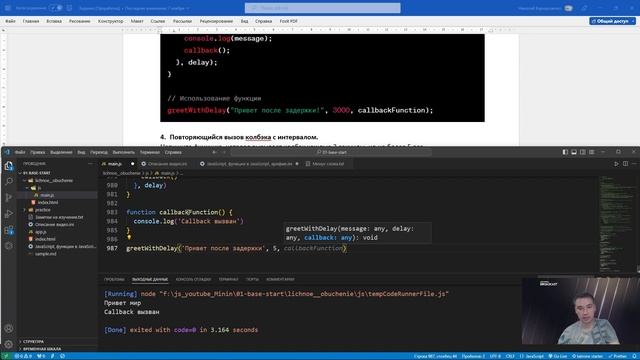
Task: Open the Терминал menu in VS Code
Action: click(x=150, y=152)
